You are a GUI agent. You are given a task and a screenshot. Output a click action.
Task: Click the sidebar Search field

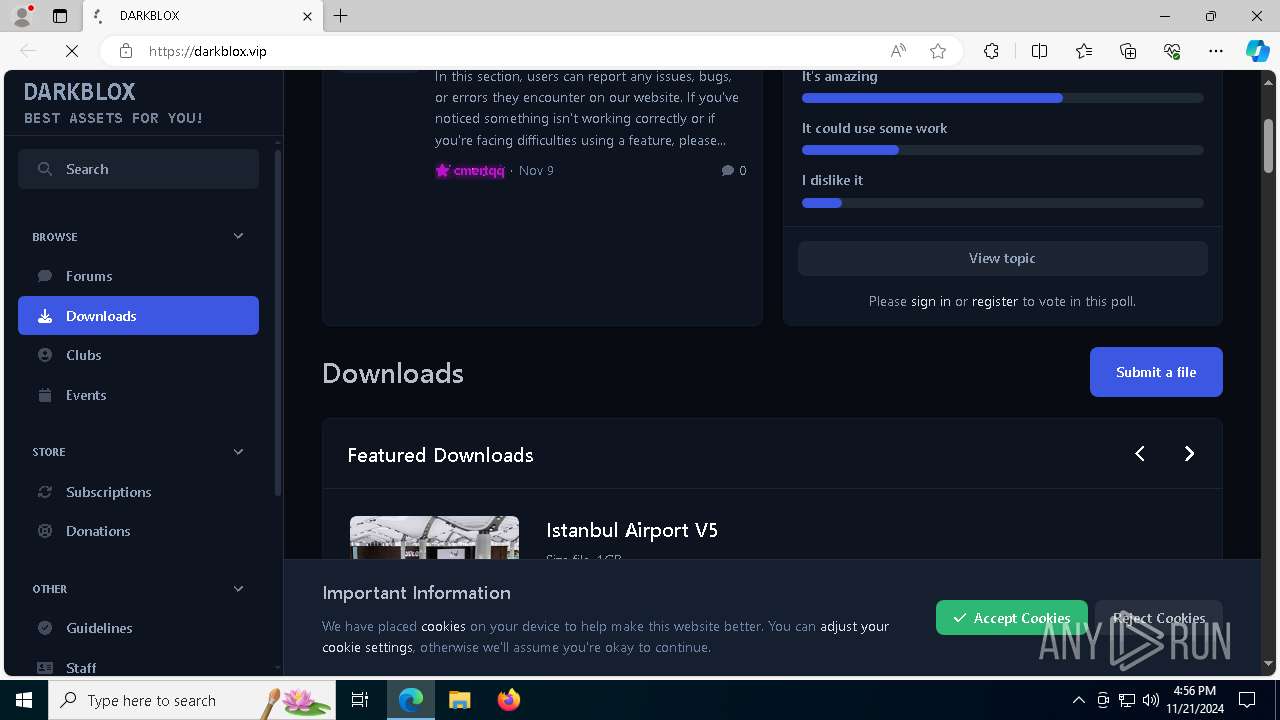138,169
